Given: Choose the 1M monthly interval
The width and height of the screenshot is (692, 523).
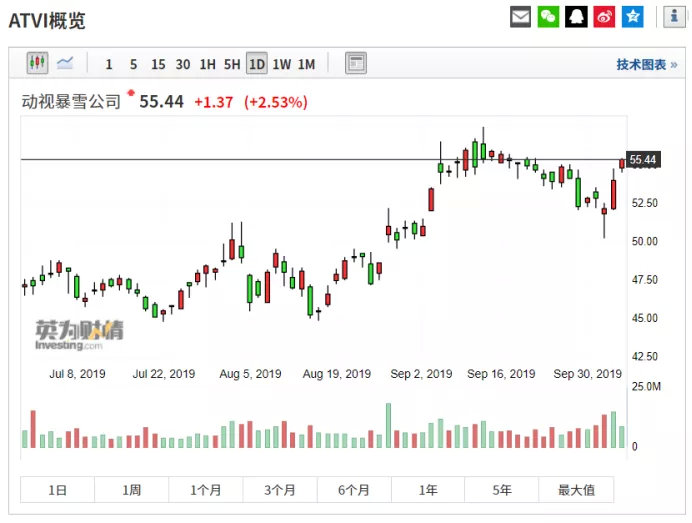Looking at the screenshot, I should (x=306, y=65).
